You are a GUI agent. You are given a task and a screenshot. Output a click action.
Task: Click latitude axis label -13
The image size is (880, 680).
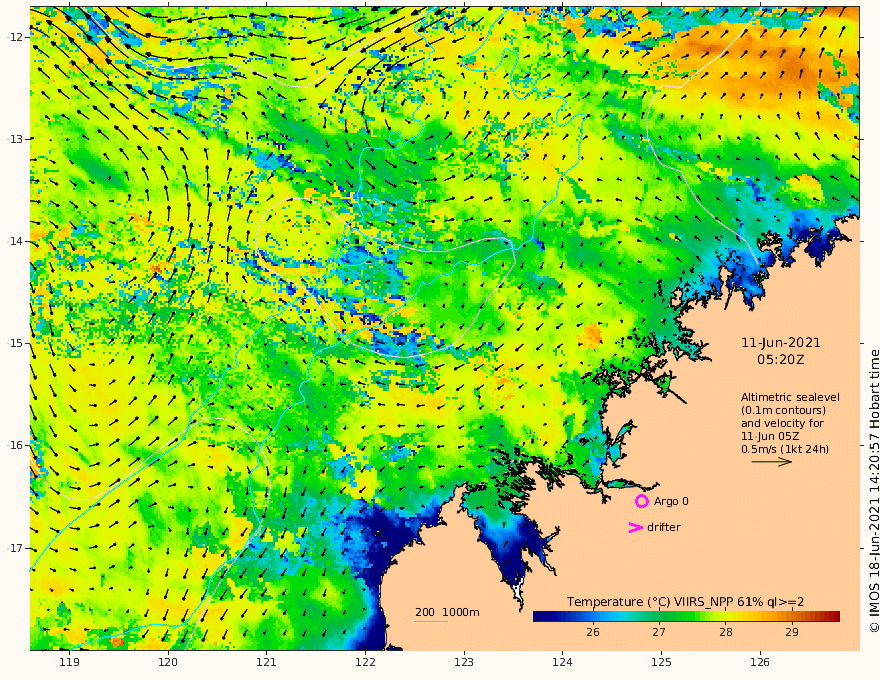click(15, 139)
